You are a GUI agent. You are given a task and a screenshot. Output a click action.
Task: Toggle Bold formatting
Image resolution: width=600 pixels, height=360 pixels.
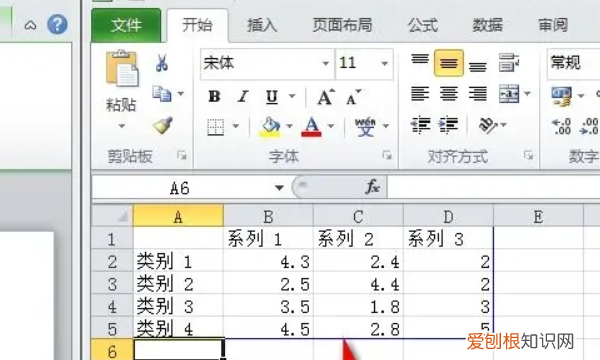214,96
